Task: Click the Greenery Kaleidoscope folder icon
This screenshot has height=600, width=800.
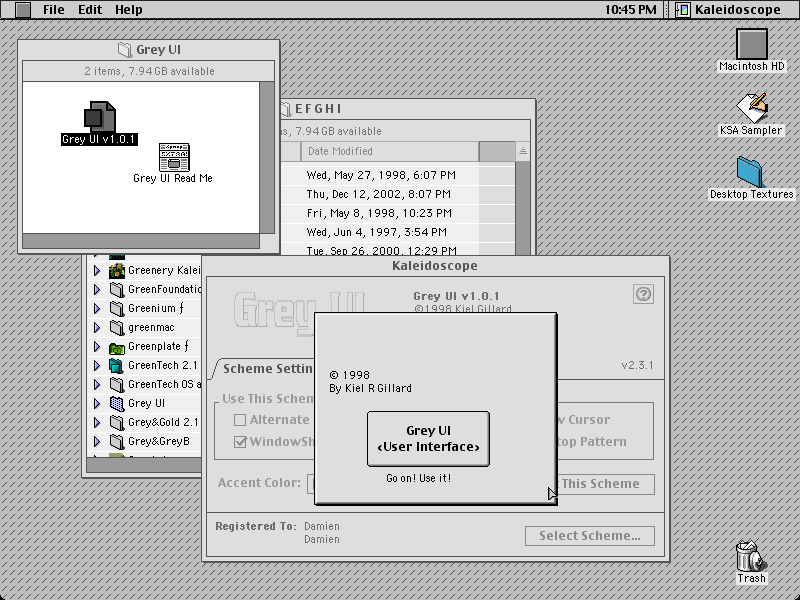Action: pyautogui.click(x=117, y=270)
